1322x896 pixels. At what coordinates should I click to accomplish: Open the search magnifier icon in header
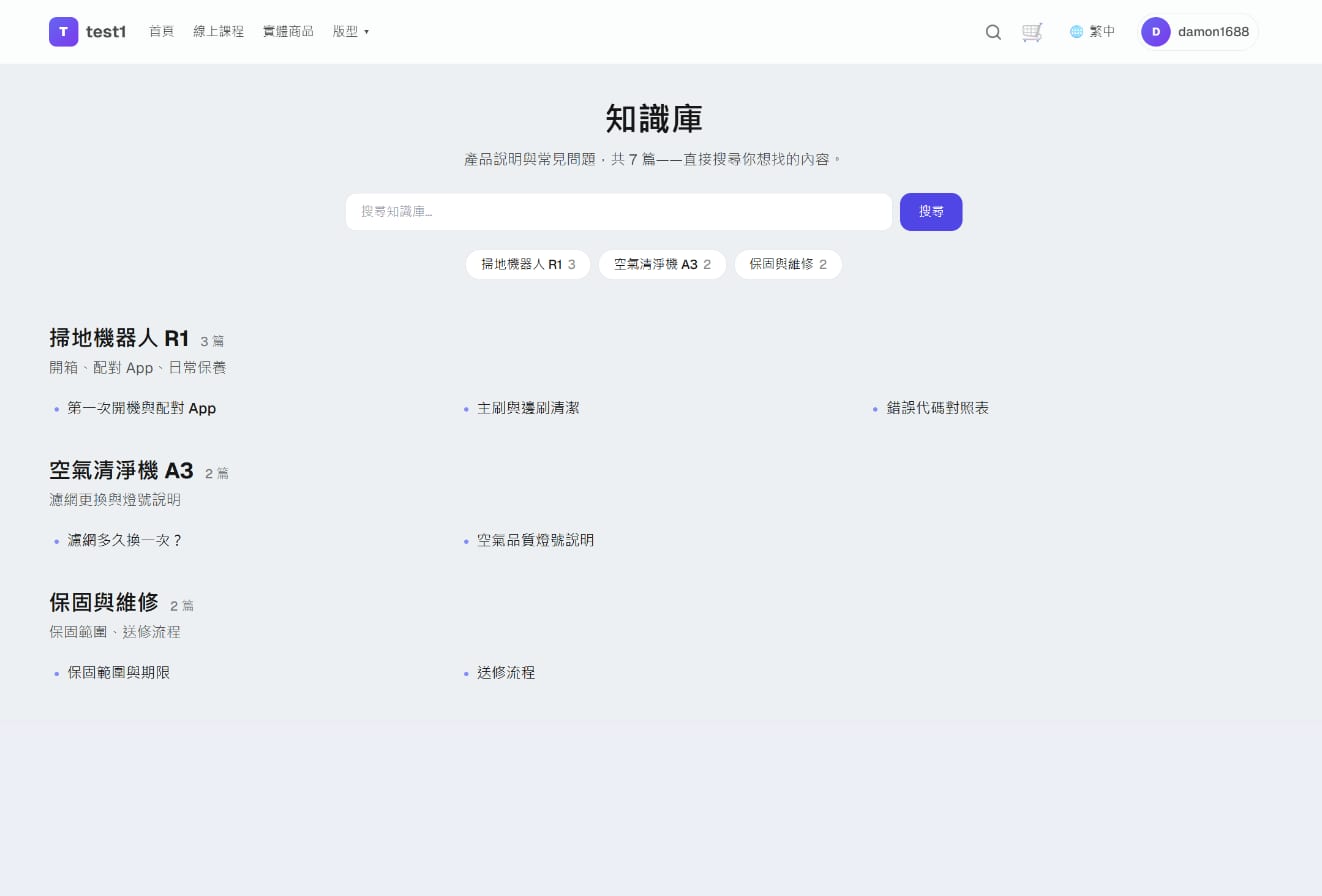993,32
